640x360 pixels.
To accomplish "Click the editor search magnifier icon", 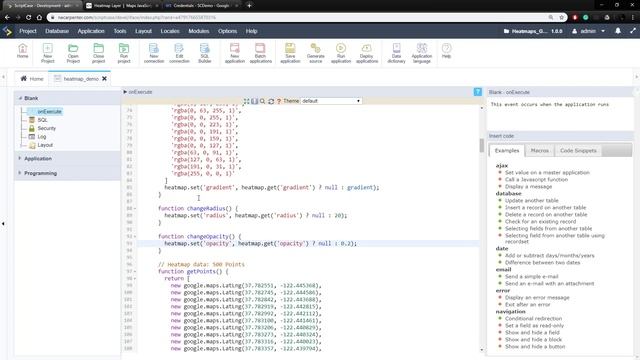I will pos(262,101).
